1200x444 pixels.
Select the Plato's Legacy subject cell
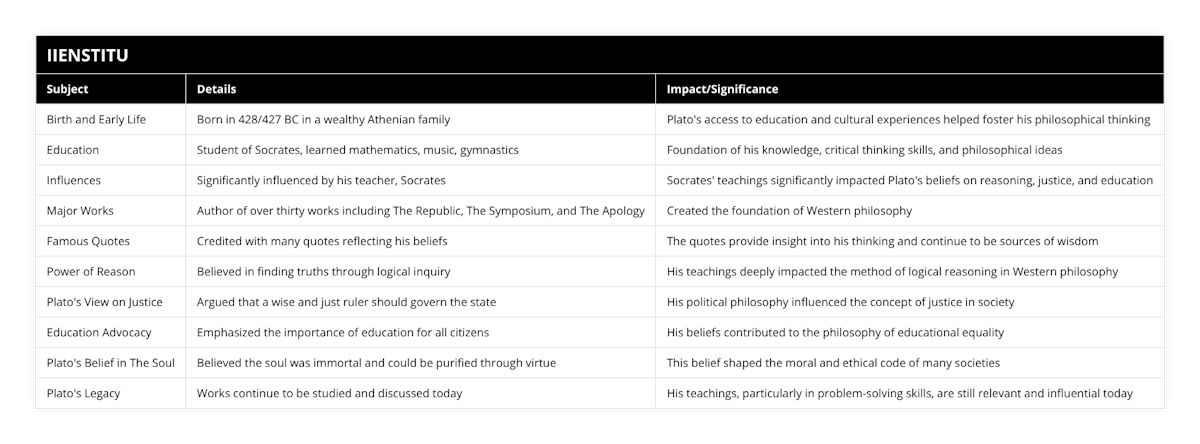click(83, 393)
